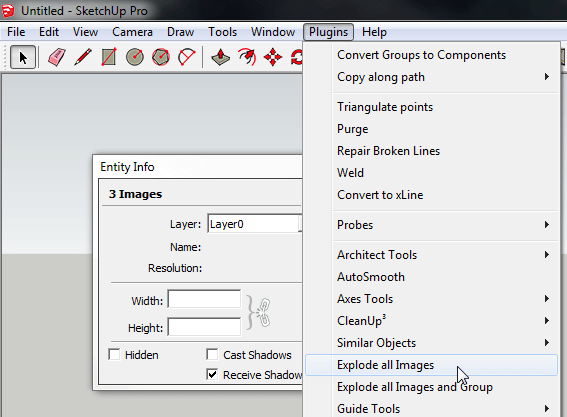Select the arrow Select tool
Viewport: 567px width, 417px height.
[23, 57]
